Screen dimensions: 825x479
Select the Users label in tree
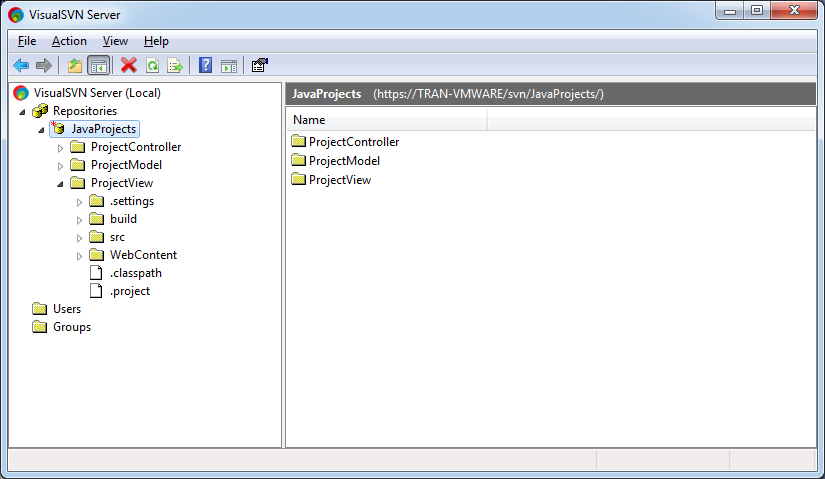coord(67,309)
